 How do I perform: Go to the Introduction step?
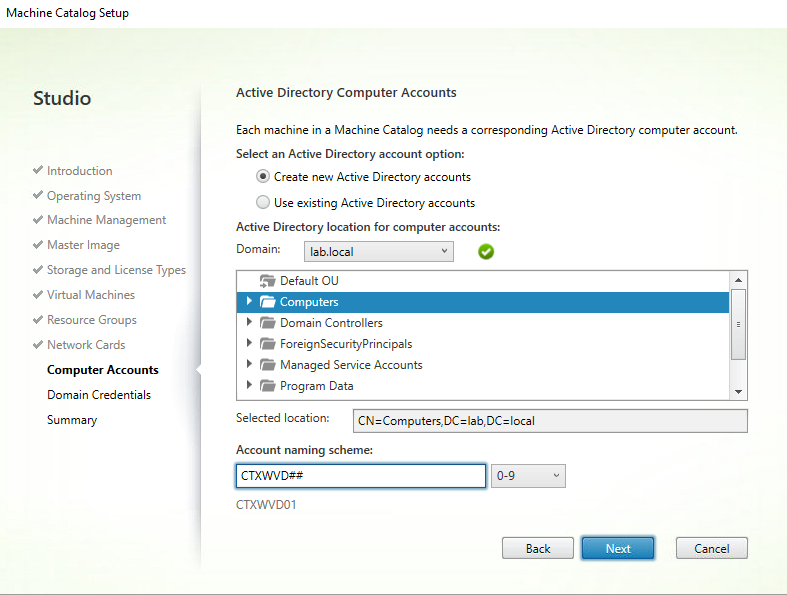(x=80, y=171)
